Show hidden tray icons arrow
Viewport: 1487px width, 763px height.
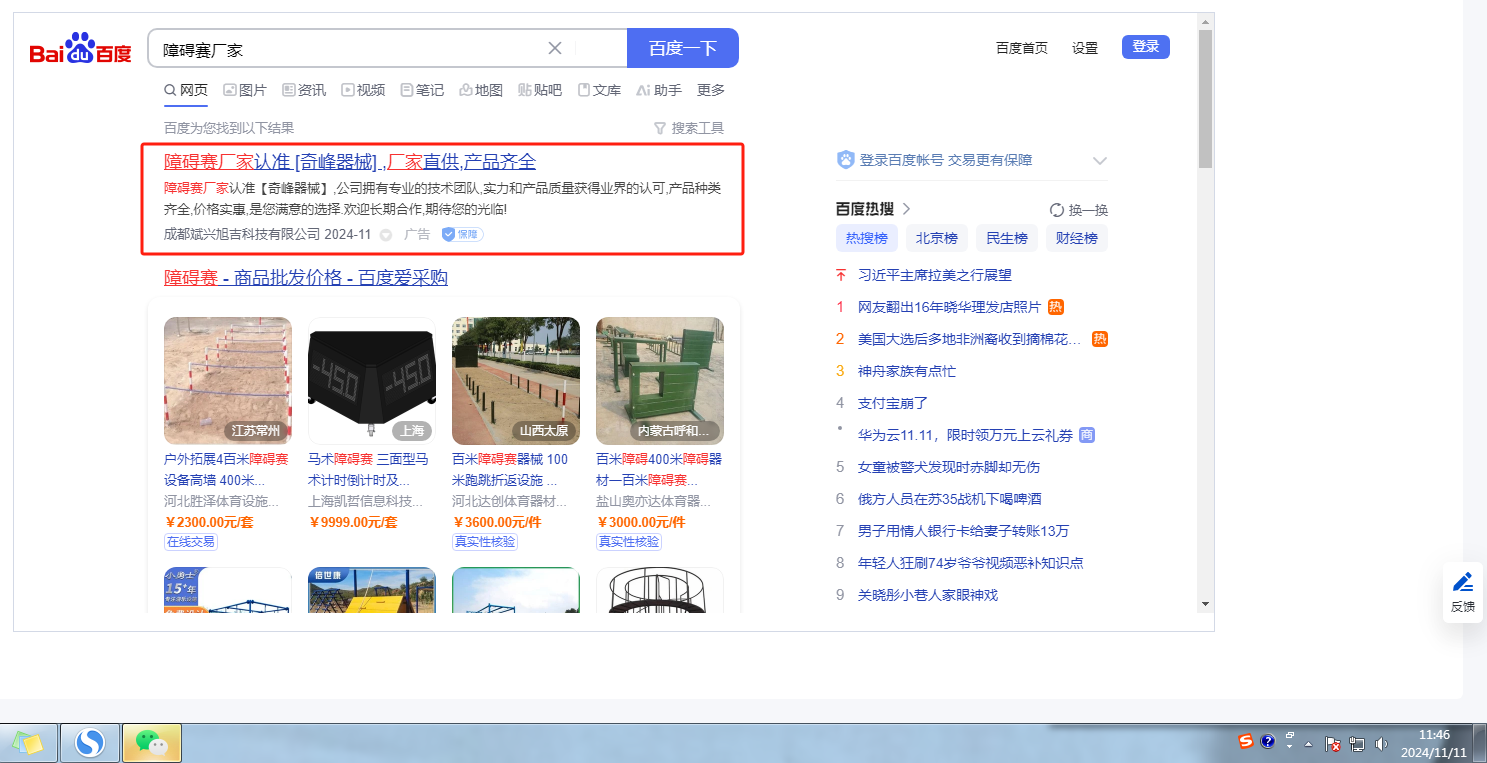(1309, 744)
